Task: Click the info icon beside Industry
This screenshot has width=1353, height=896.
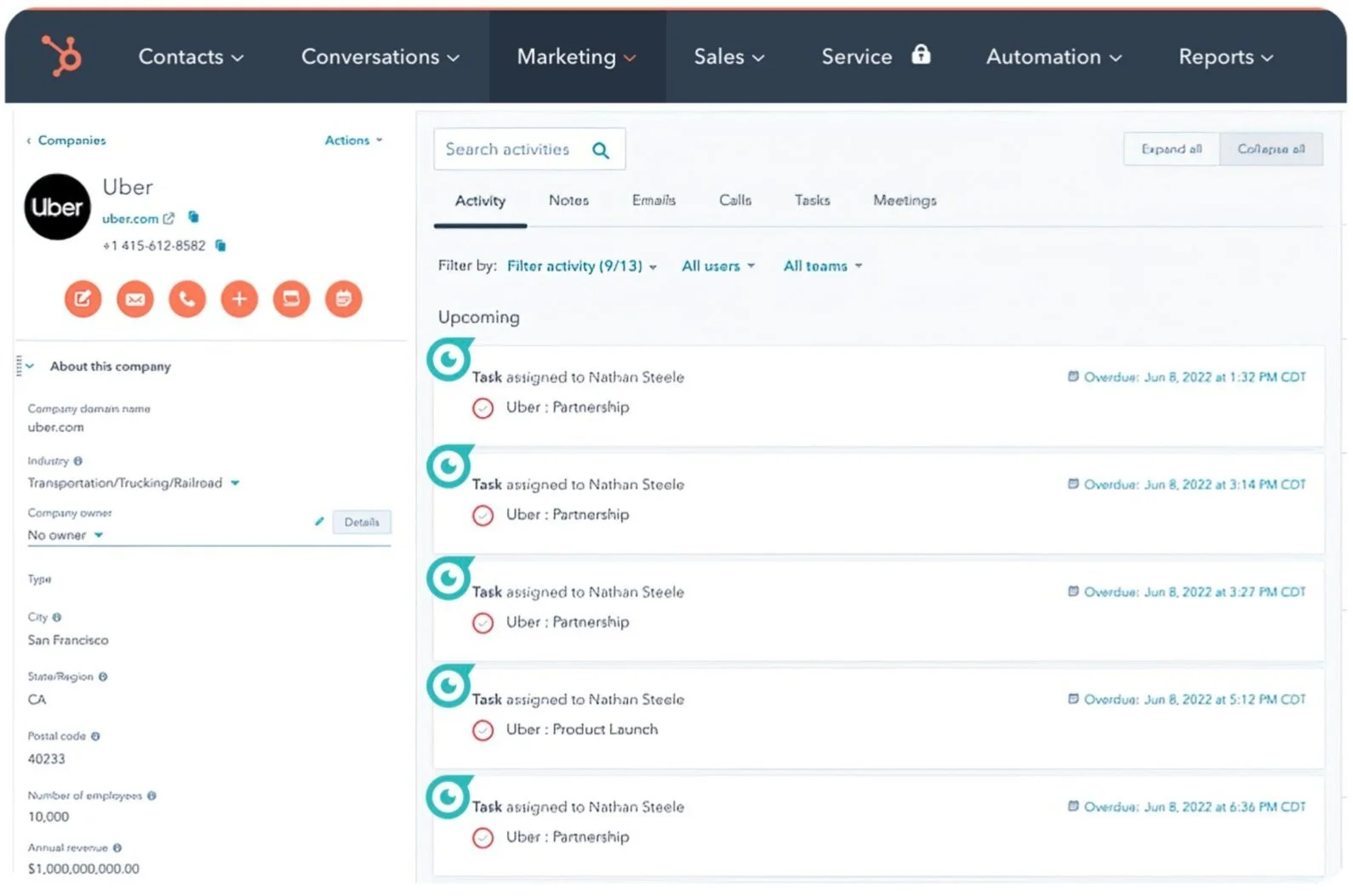Action: [x=78, y=461]
